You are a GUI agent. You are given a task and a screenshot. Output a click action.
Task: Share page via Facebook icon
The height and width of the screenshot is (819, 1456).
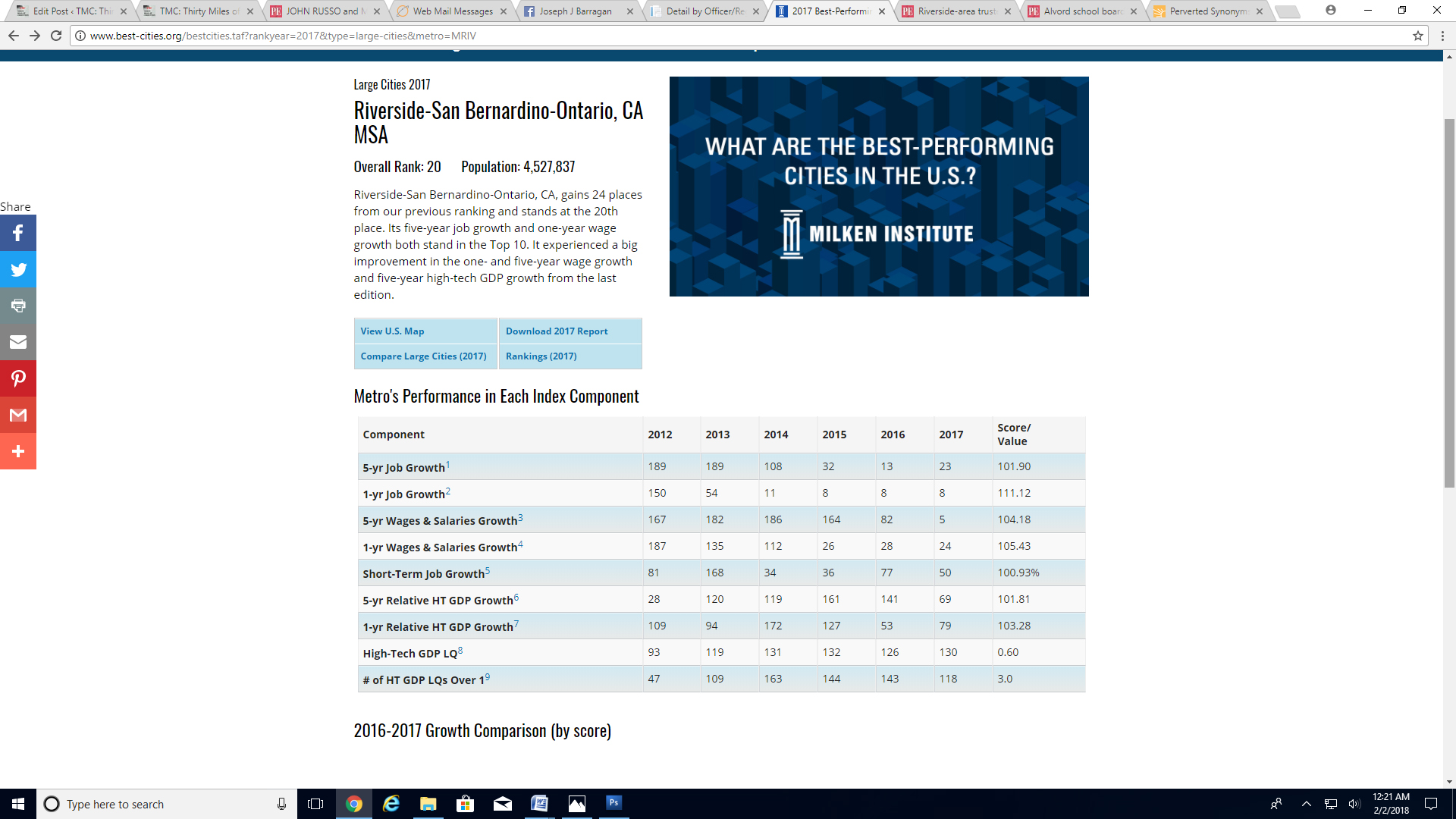(x=18, y=233)
